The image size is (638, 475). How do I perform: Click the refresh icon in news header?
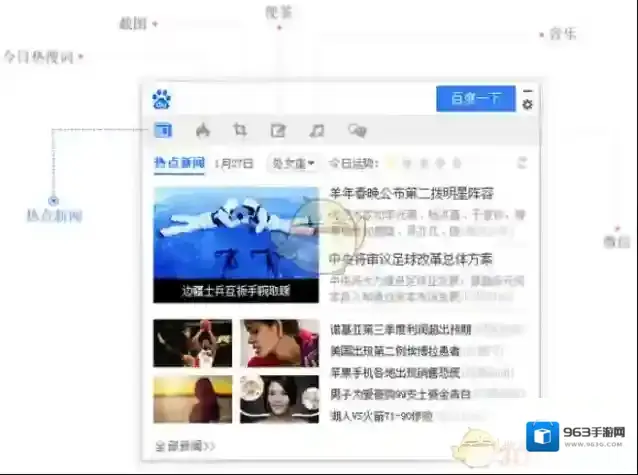(x=522, y=163)
